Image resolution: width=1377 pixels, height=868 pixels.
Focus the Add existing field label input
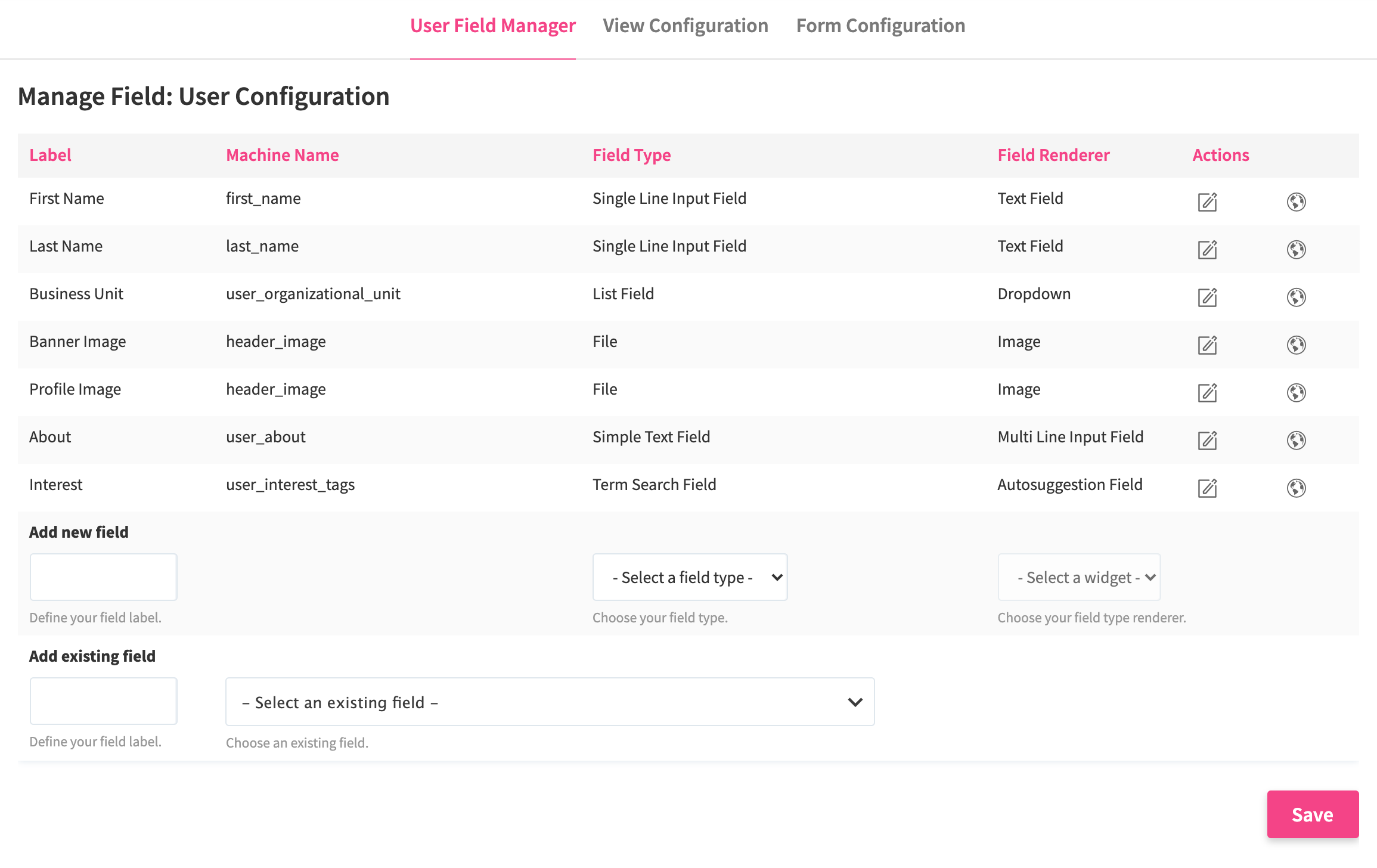[104, 701]
